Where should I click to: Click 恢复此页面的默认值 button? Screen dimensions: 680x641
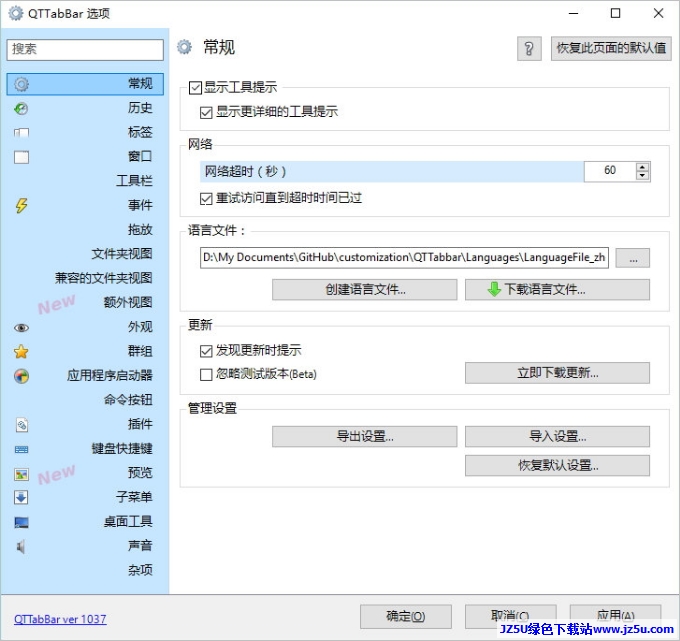tap(611, 48)
